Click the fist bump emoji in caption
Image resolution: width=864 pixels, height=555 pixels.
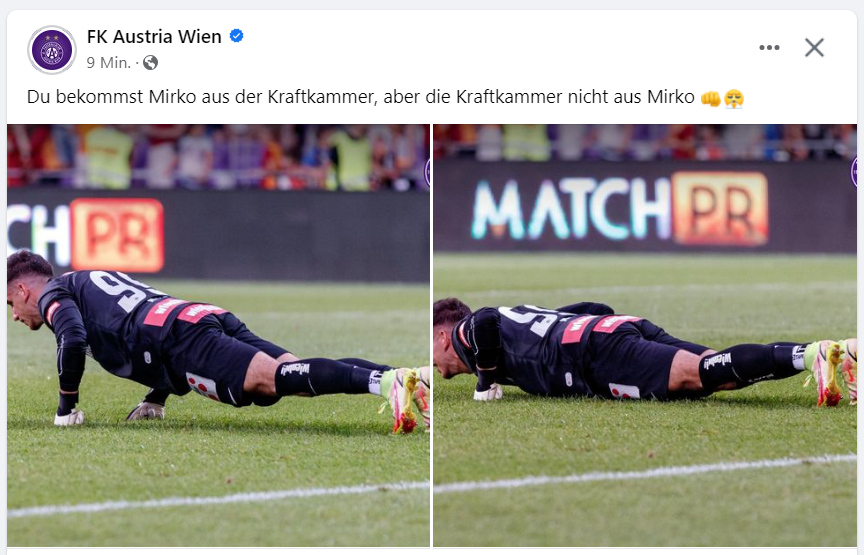coord(711,98)
